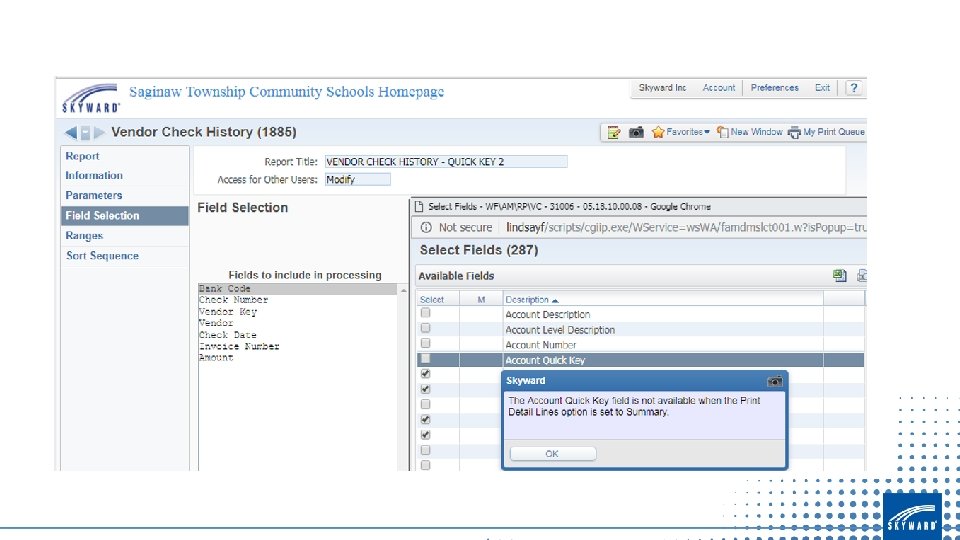
Task: Click OK in the Skyward dialog
Action: tap(552, 454)
